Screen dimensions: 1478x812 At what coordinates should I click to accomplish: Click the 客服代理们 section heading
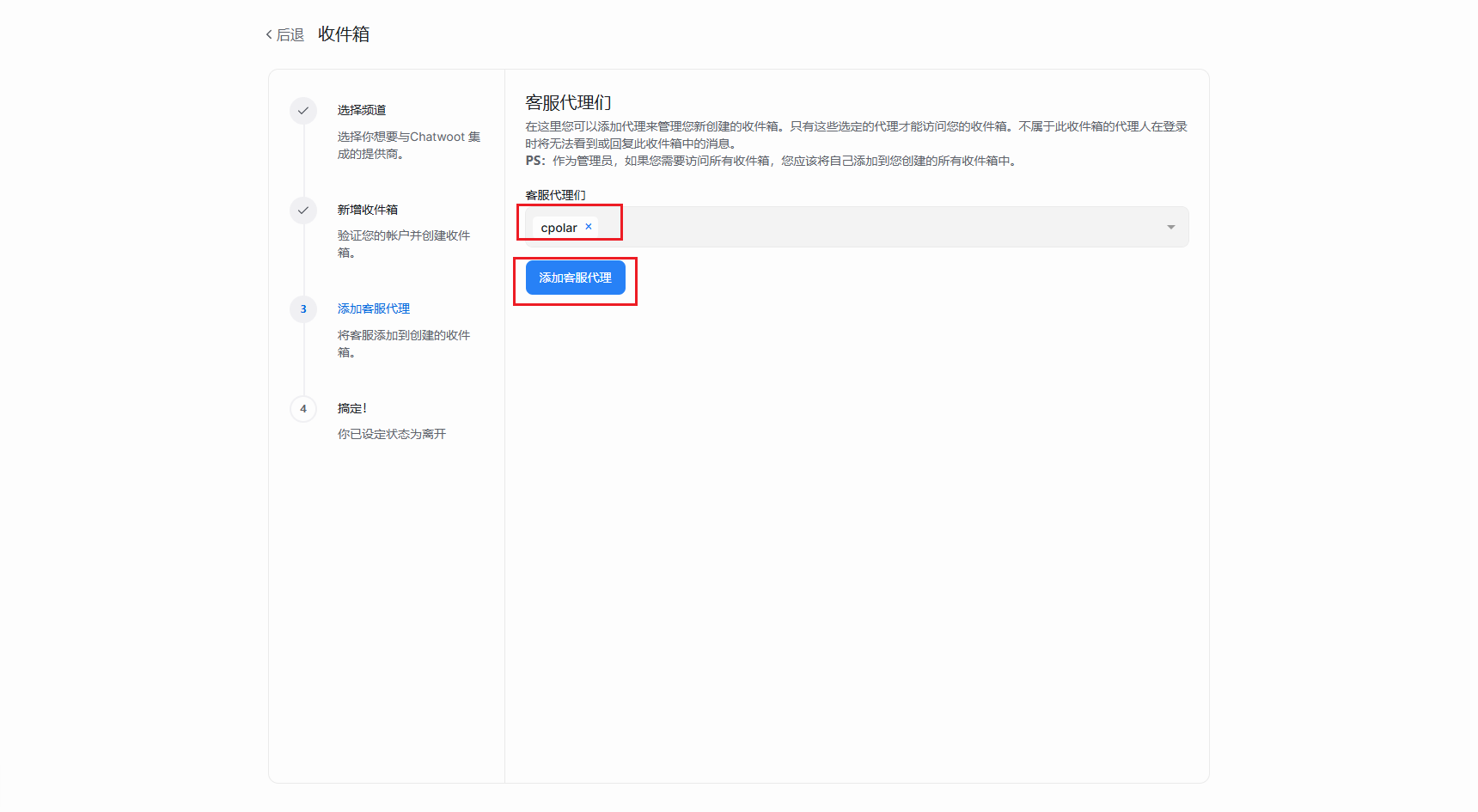coord(568,103)
